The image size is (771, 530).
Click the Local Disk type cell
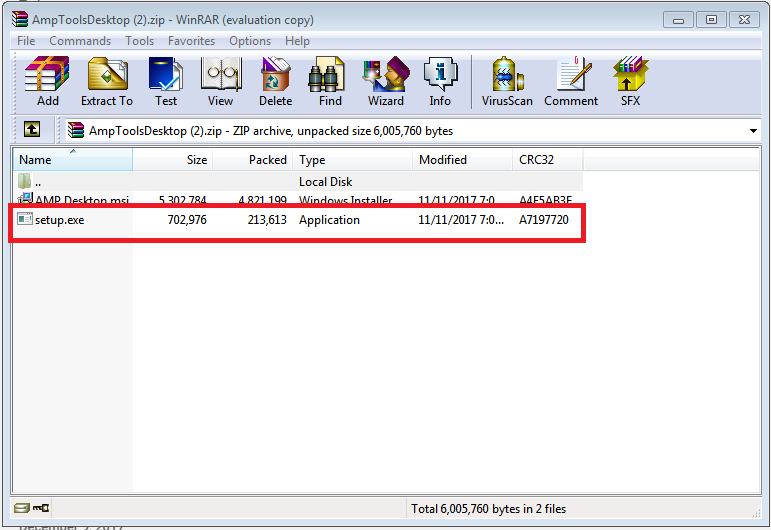[x=326, y=182]
